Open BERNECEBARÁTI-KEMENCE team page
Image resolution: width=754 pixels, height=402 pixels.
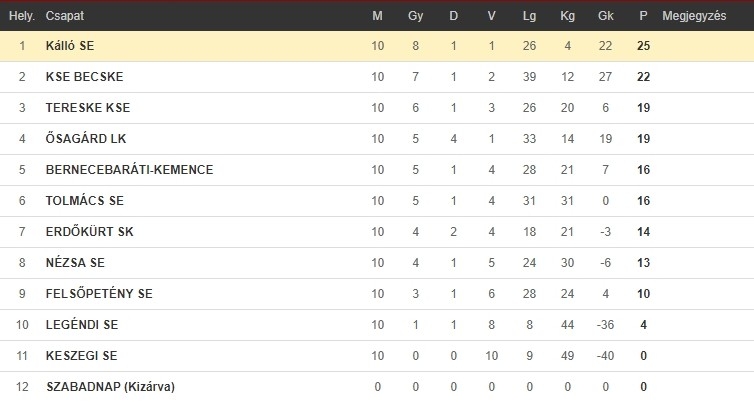point(129,169)
